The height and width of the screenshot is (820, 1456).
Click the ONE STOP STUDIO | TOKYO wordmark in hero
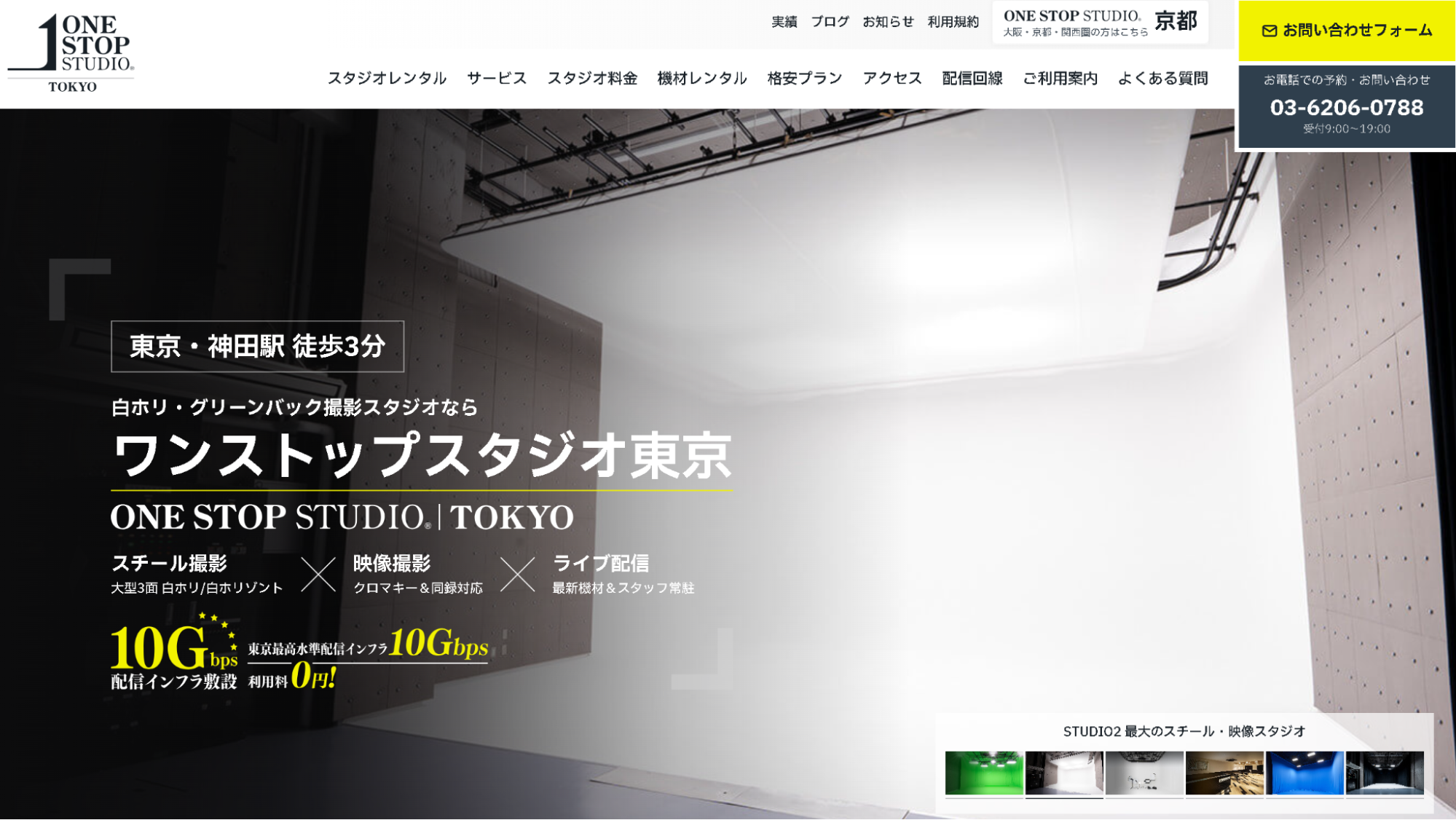(x=342, y=517)
